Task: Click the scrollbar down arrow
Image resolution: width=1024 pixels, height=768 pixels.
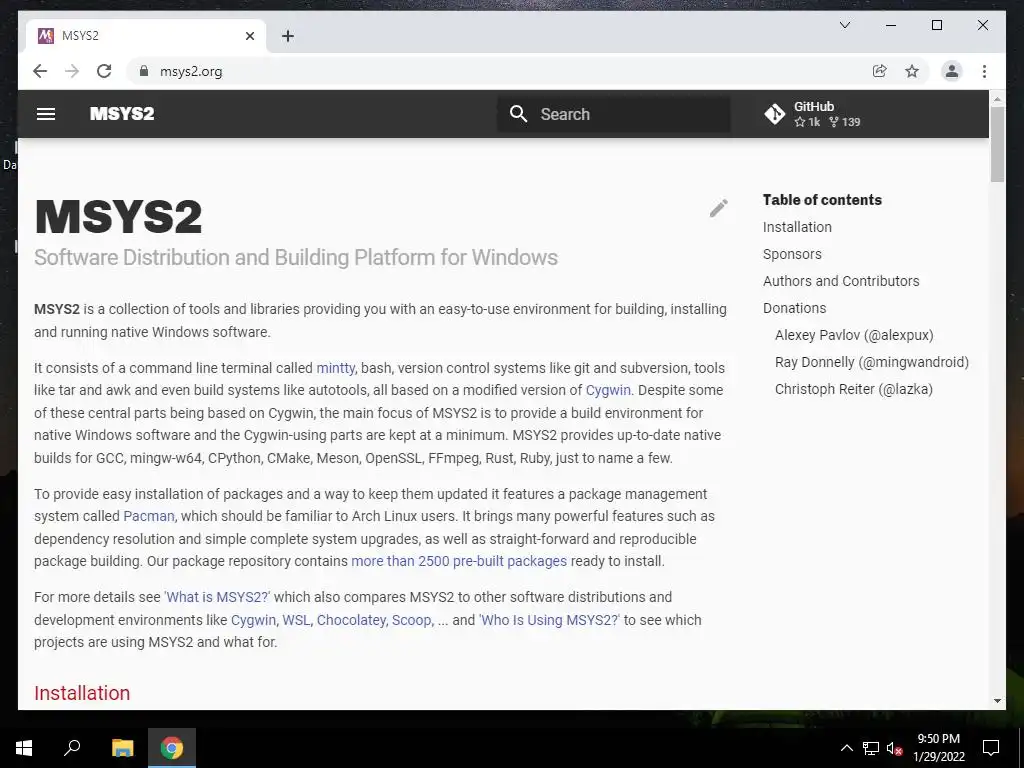Action: pyautogui.click(x=997, y=701)
